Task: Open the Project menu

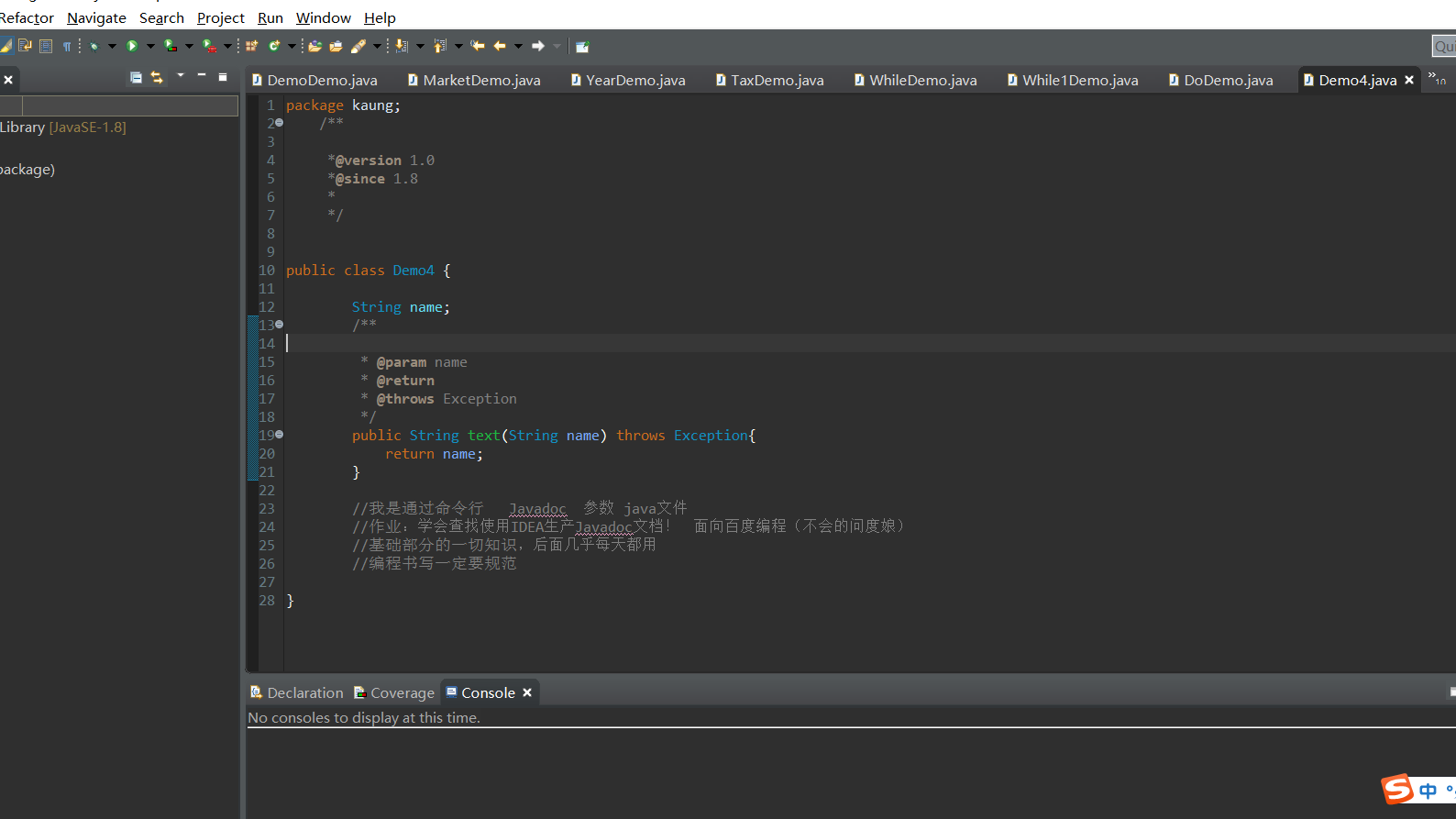Action: click(221, 17)
